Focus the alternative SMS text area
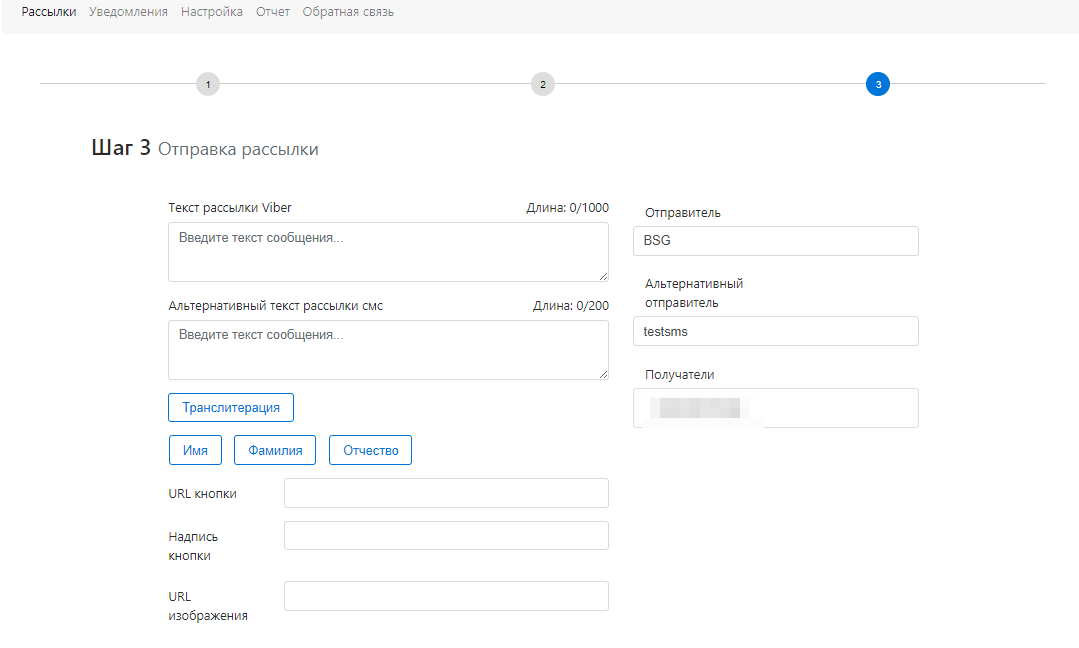The image size is (1079, 648). tap(388, 350)
